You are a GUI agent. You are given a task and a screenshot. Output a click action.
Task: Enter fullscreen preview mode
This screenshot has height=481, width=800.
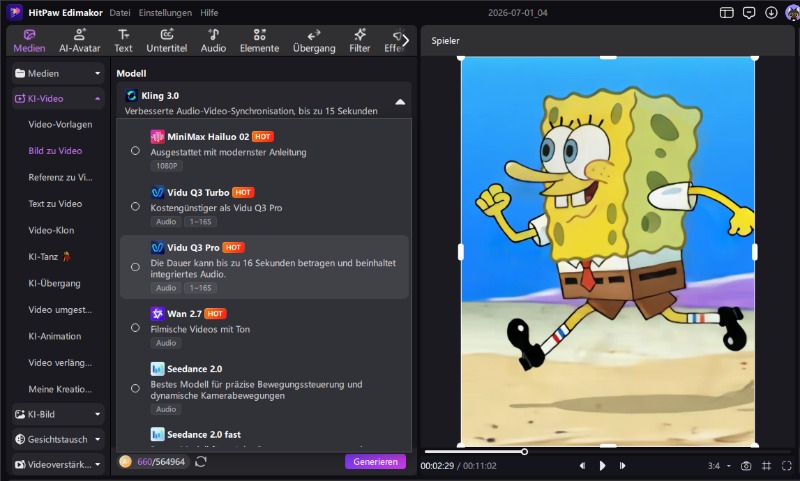tap(787, 466)
